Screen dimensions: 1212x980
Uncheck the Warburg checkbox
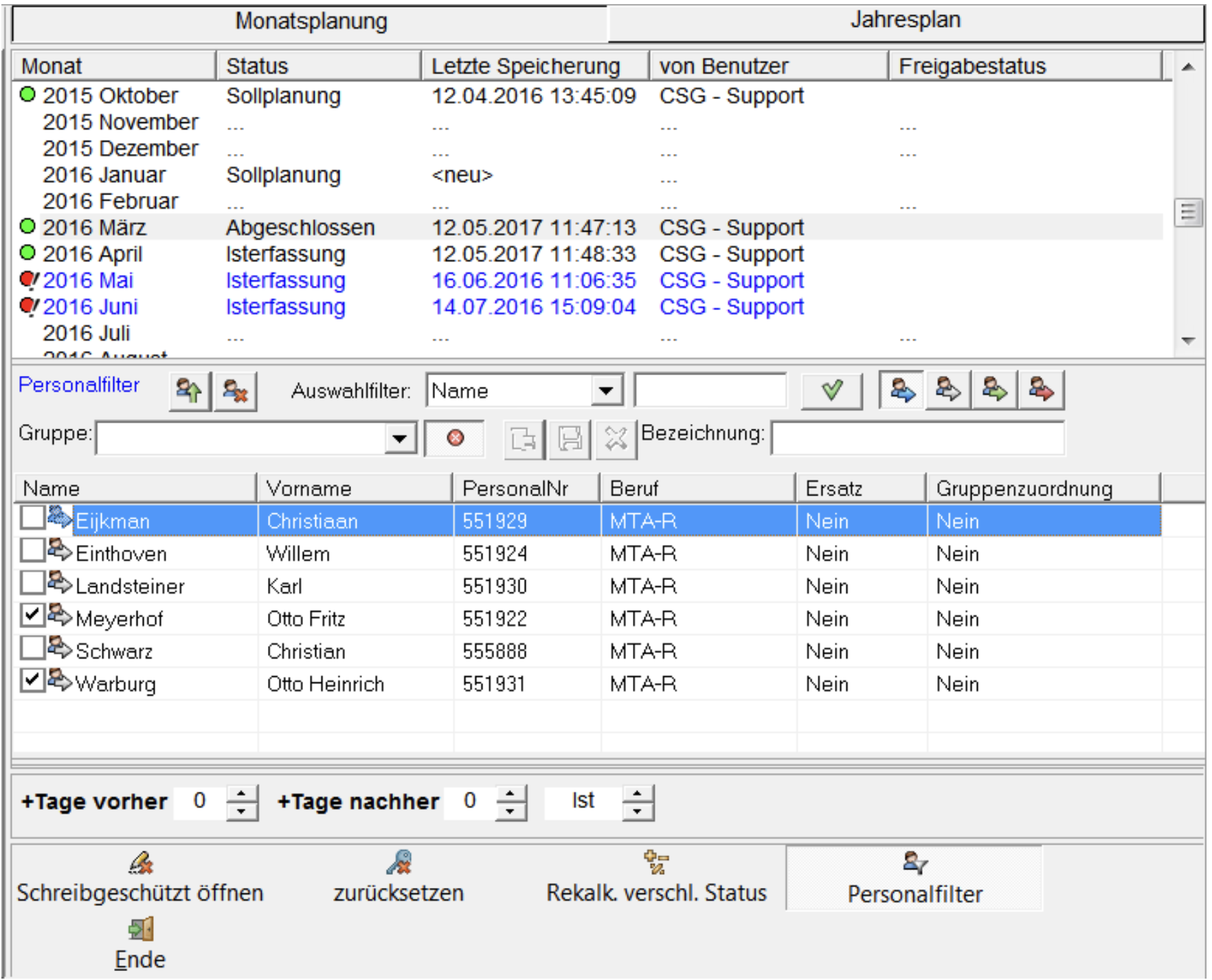coord(32,680)
